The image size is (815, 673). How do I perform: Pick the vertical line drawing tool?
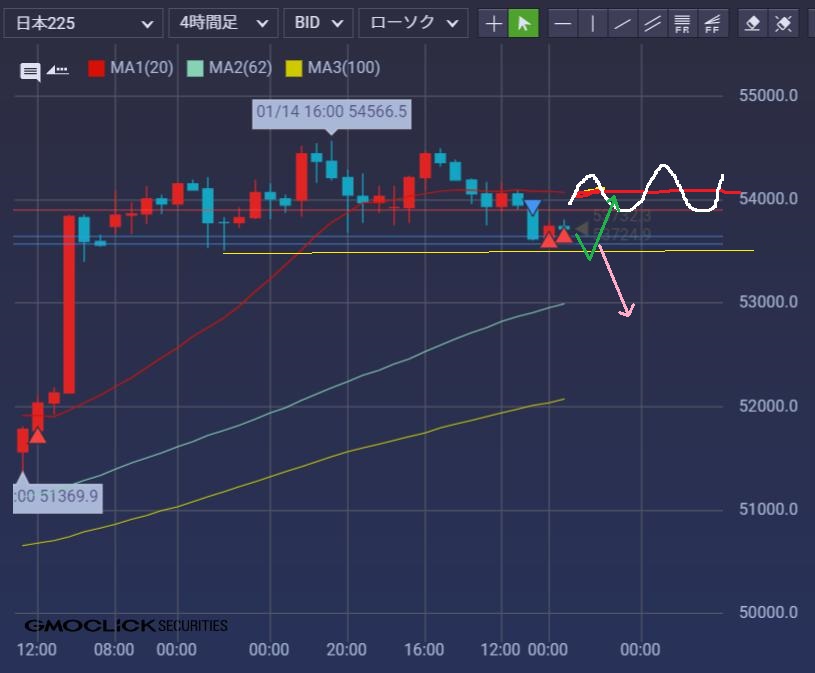point(593,23)
